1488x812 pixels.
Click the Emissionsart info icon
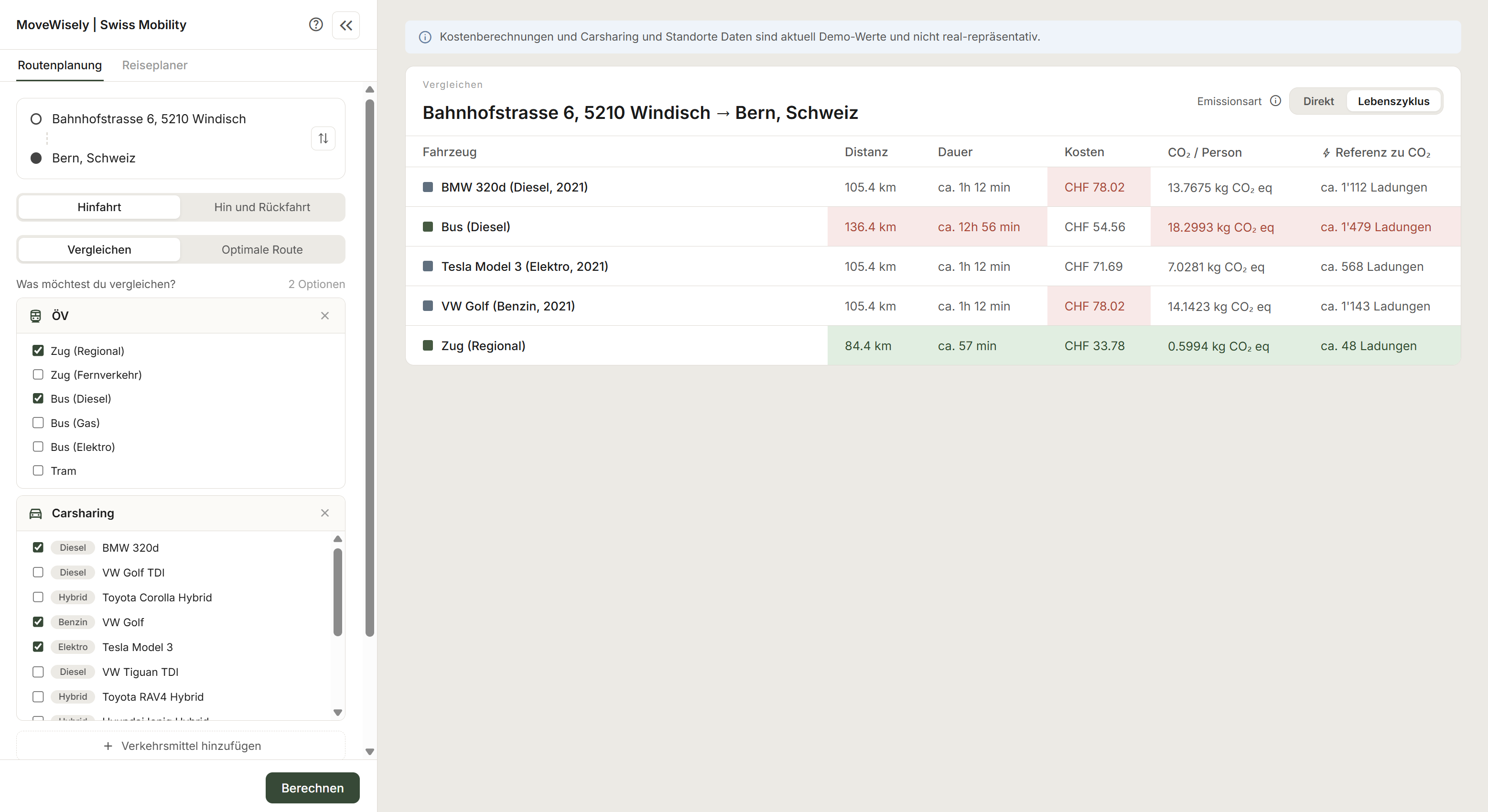point(1275,101)
